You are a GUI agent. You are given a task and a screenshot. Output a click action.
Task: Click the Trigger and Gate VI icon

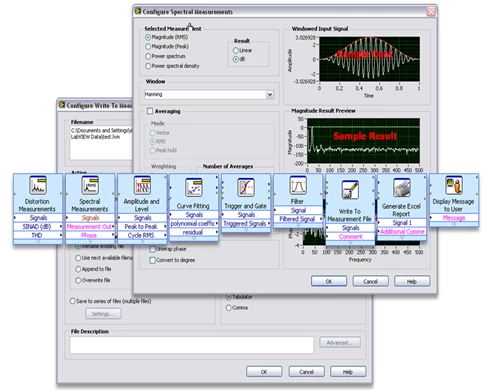[x=246, y=187]
